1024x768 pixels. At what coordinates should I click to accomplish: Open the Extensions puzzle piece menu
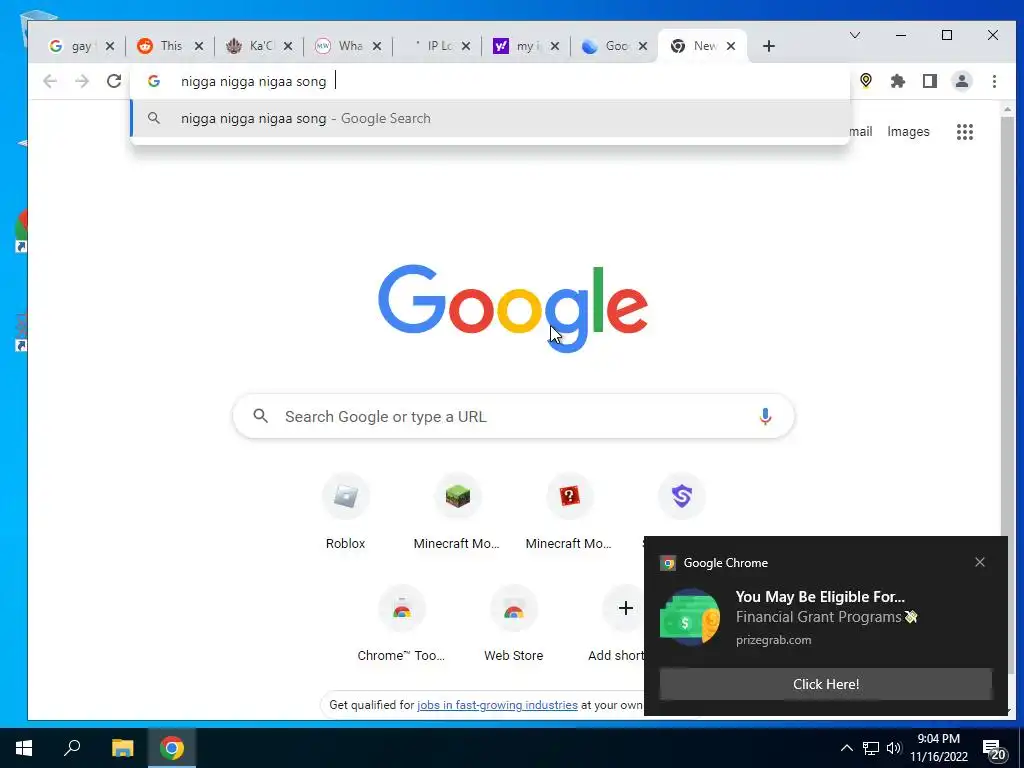[898, 81]
